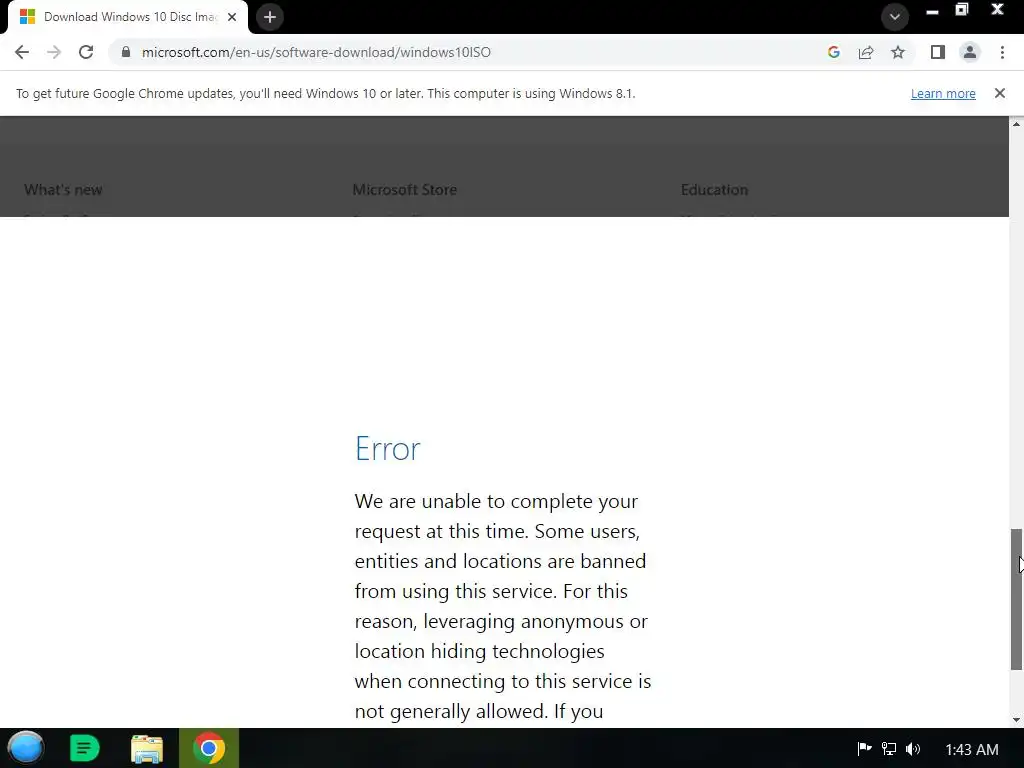1024x768 pixels.
Task: Open the tab search dropdown arrow
Action: 895,17
